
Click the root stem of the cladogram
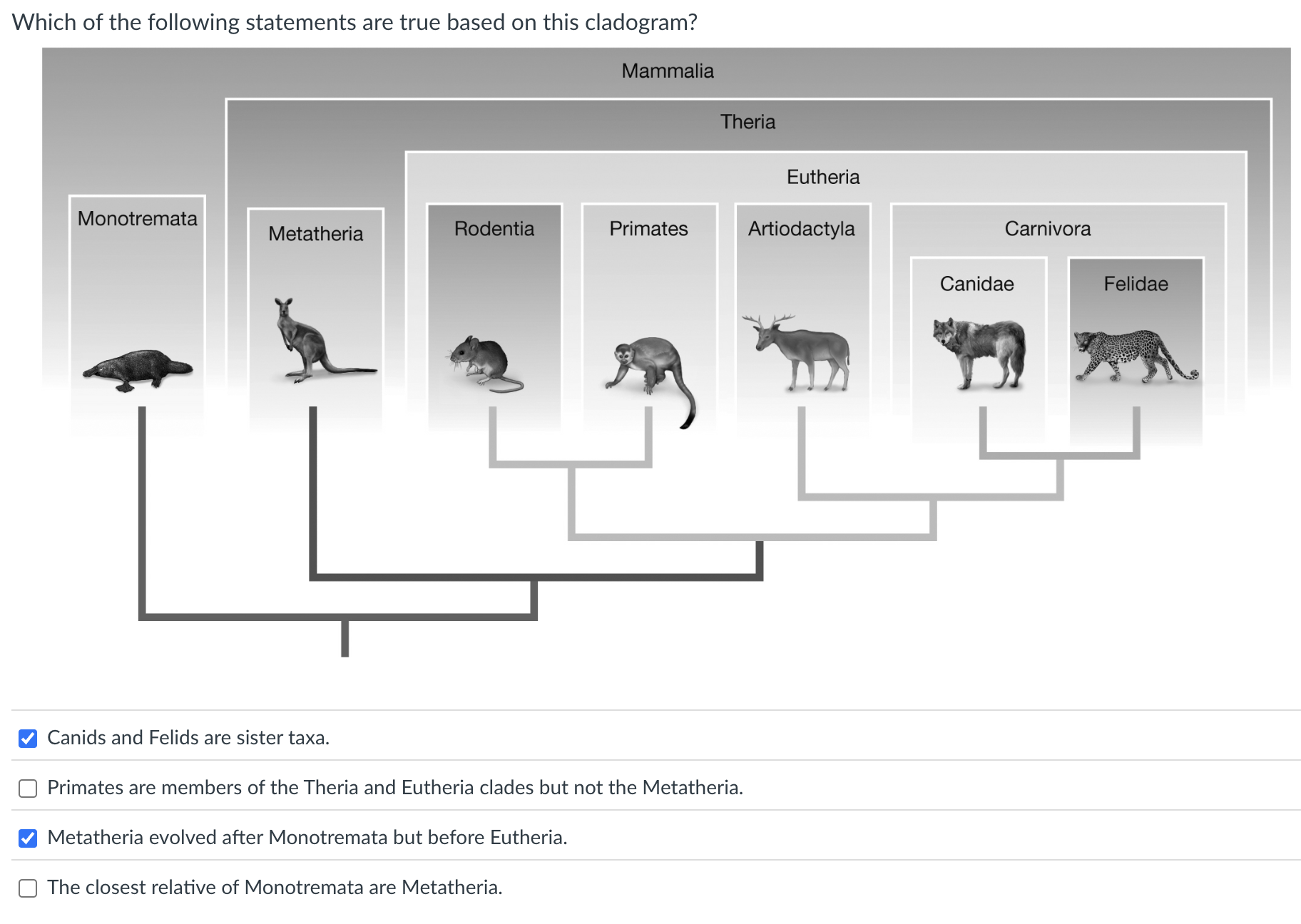(x=345, y=638)
